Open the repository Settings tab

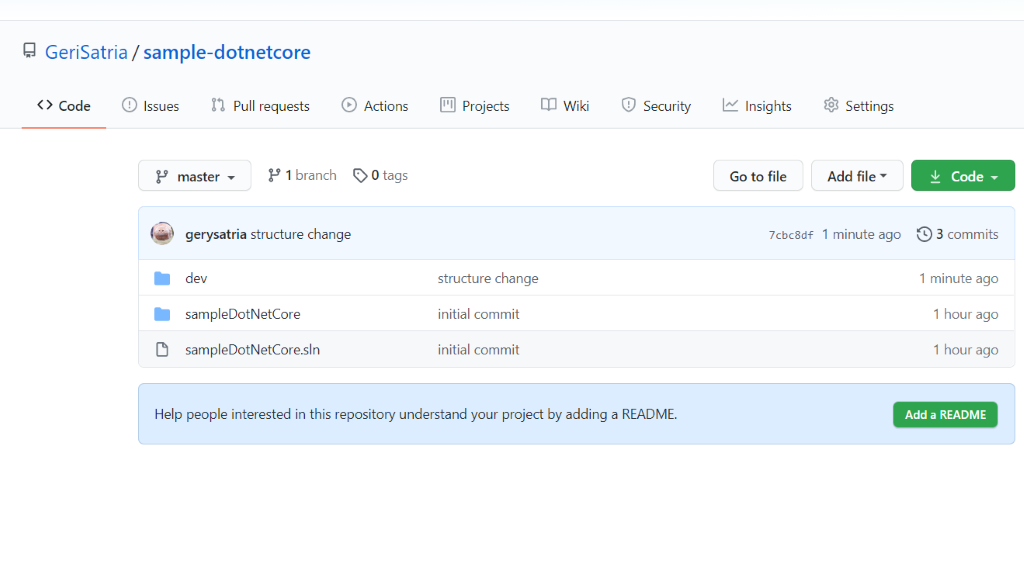tap(858, 106)
